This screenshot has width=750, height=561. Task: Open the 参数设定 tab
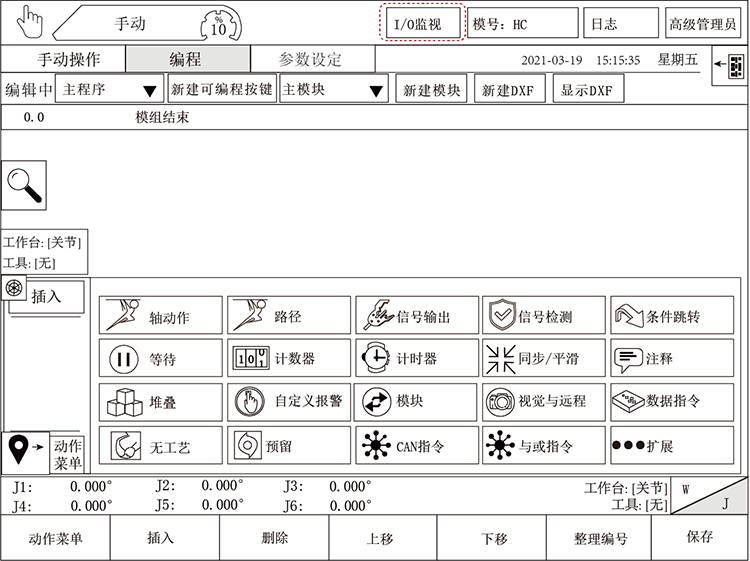309,59
